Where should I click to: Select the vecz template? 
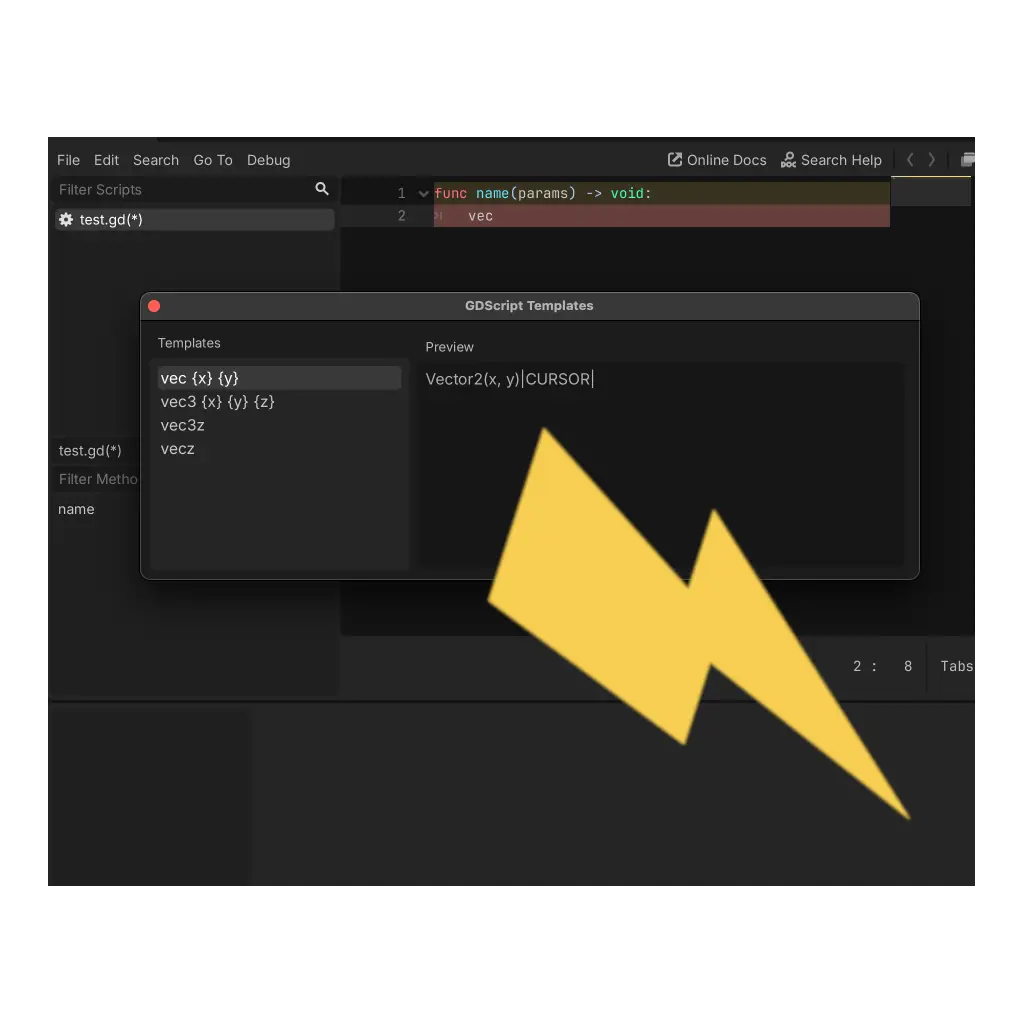click(x=178, y=449)
